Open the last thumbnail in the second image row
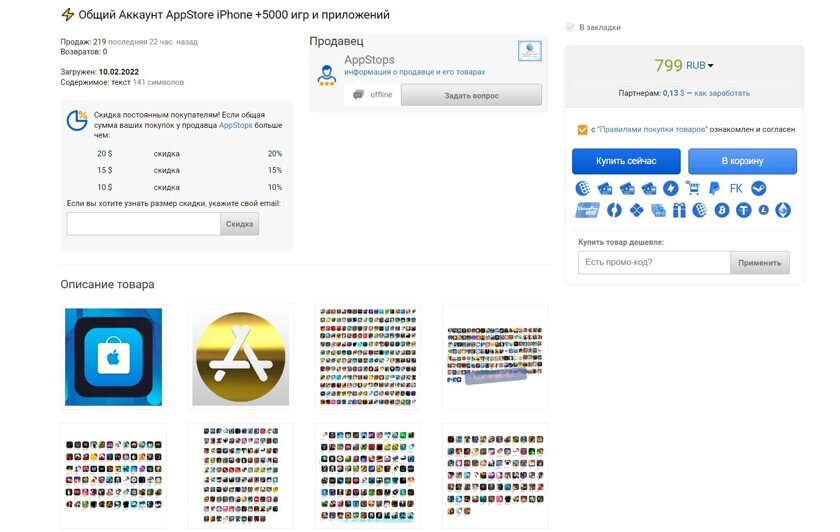Screen dimensions: 840x532 [x=495, y=476]
